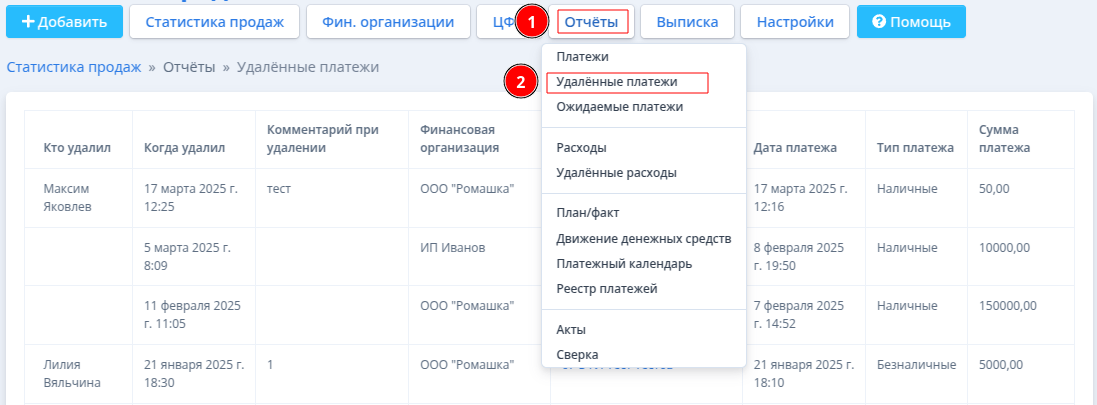The image size is (1097, 405).
Task: Open Фин. организации section
Action: pos(388,22)
